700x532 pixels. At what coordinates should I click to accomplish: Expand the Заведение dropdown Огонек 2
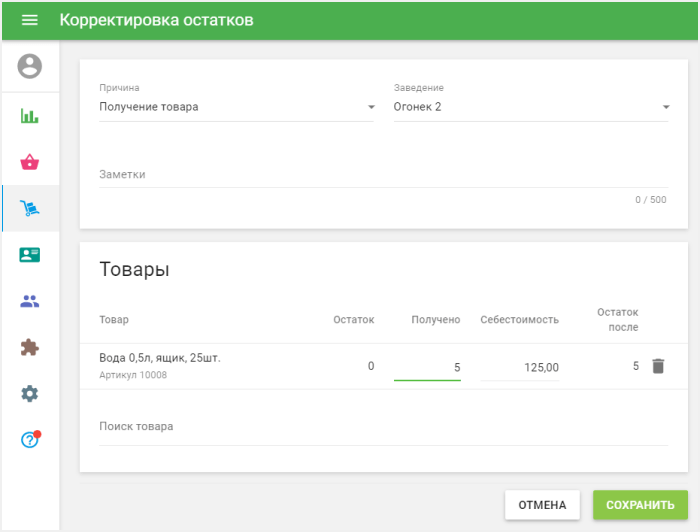tap(531, 107)
